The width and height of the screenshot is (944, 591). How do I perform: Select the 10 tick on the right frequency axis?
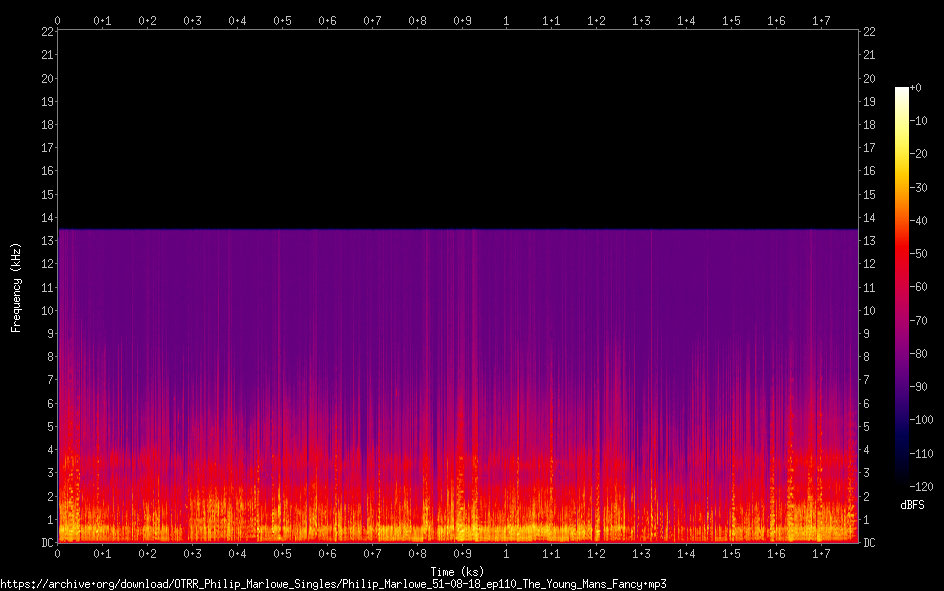(x=870, y=311)
